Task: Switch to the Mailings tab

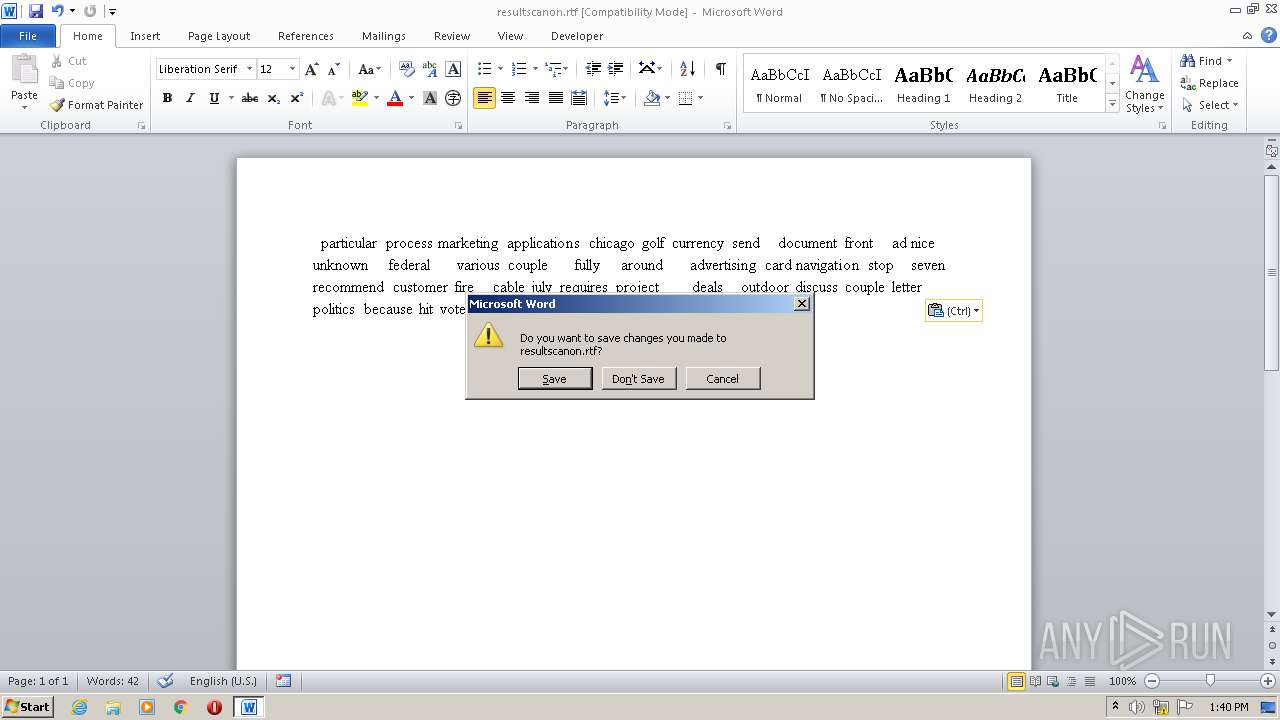Action: coord(384,36)
